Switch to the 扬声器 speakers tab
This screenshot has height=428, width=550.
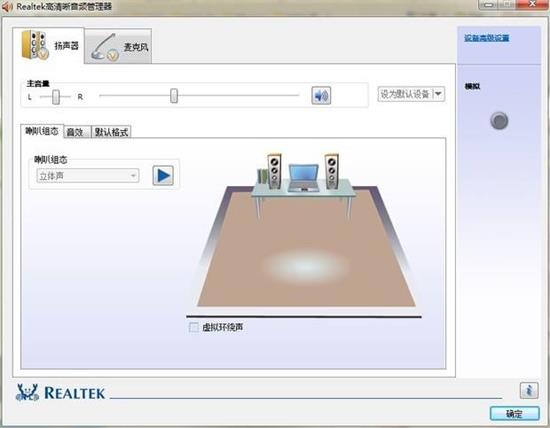[49, 46]
